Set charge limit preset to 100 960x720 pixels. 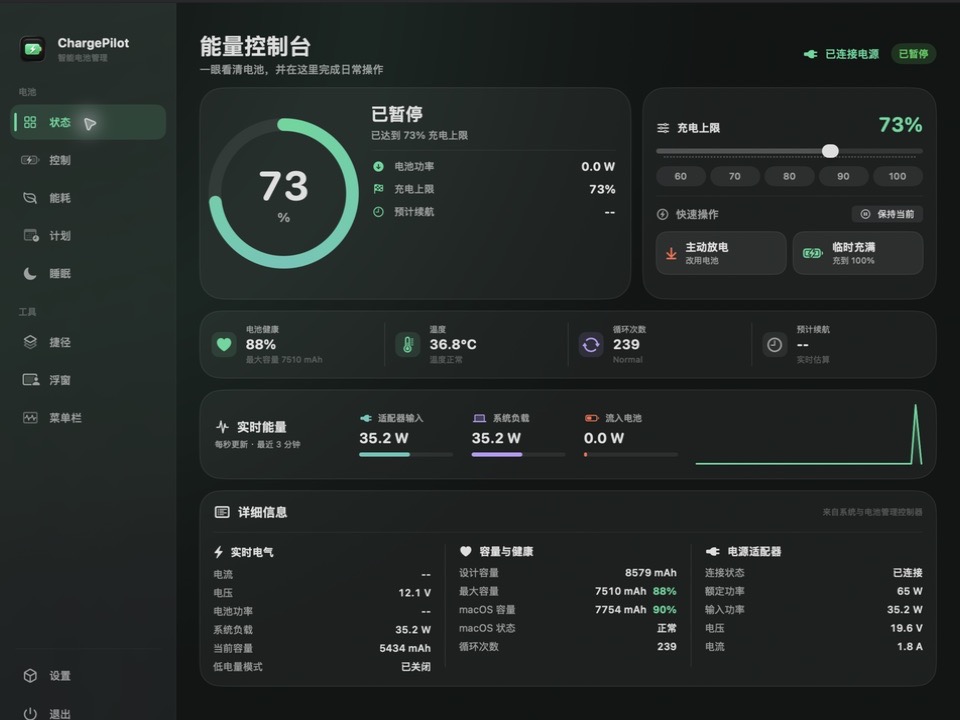click(898, 176)
